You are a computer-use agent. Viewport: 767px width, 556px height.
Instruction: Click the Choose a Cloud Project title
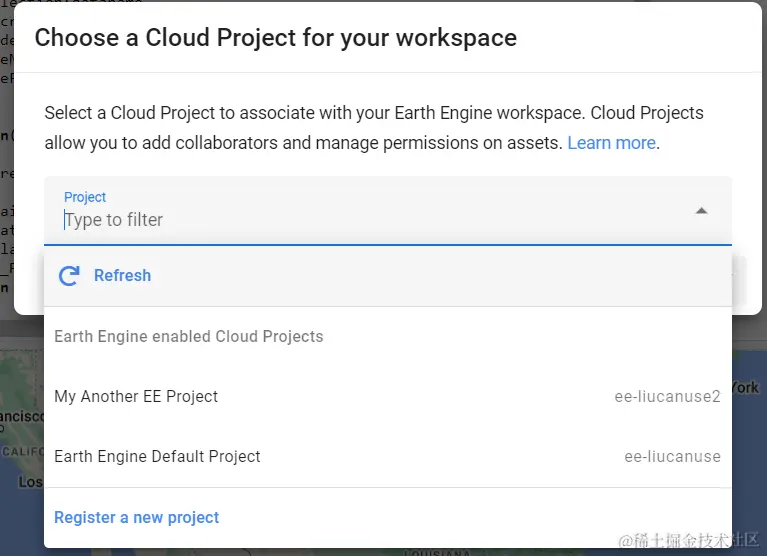[276, 38]
